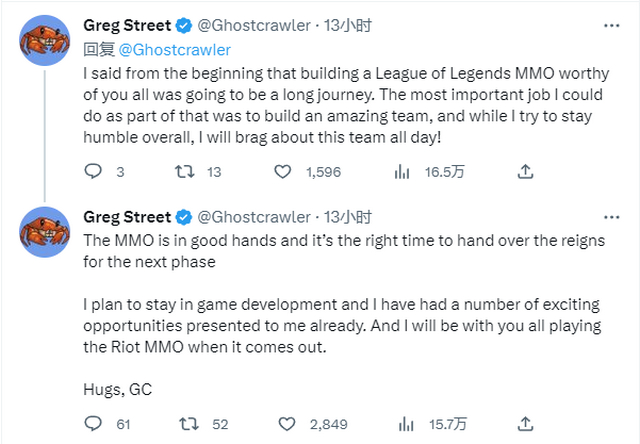Retweet the first tweet with 13 retweets

(x=184, y=171)
